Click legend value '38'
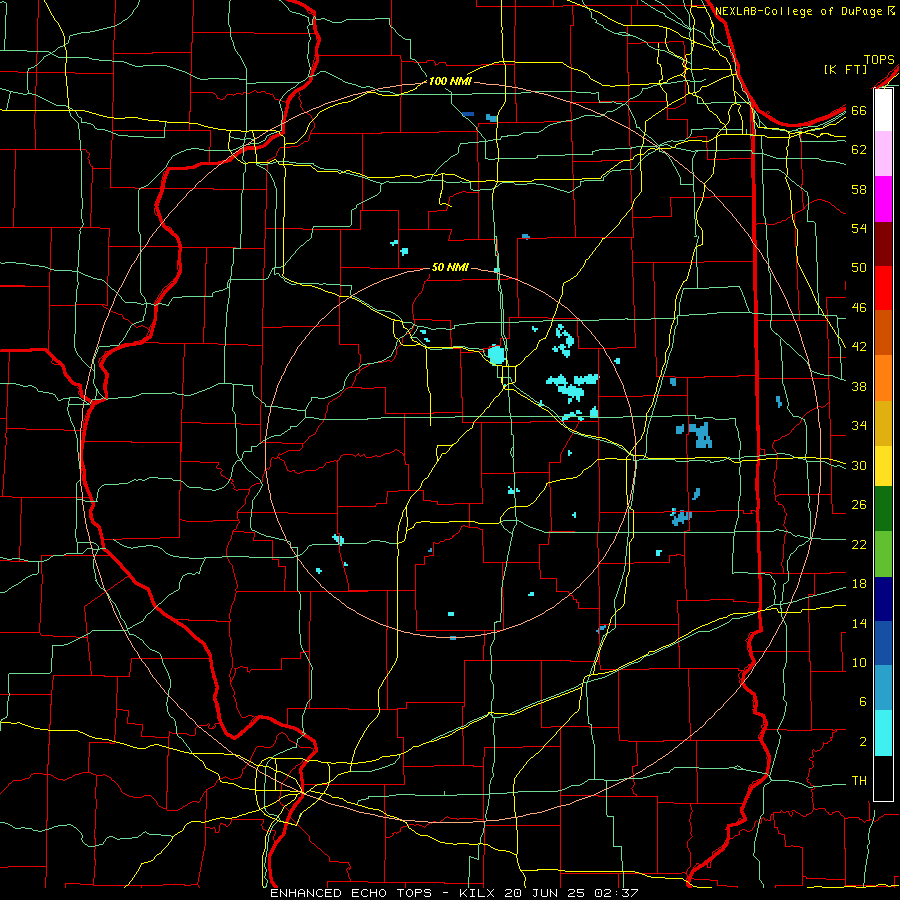The height and width of the screenshot is (900, 900). [x=859, y=386]
